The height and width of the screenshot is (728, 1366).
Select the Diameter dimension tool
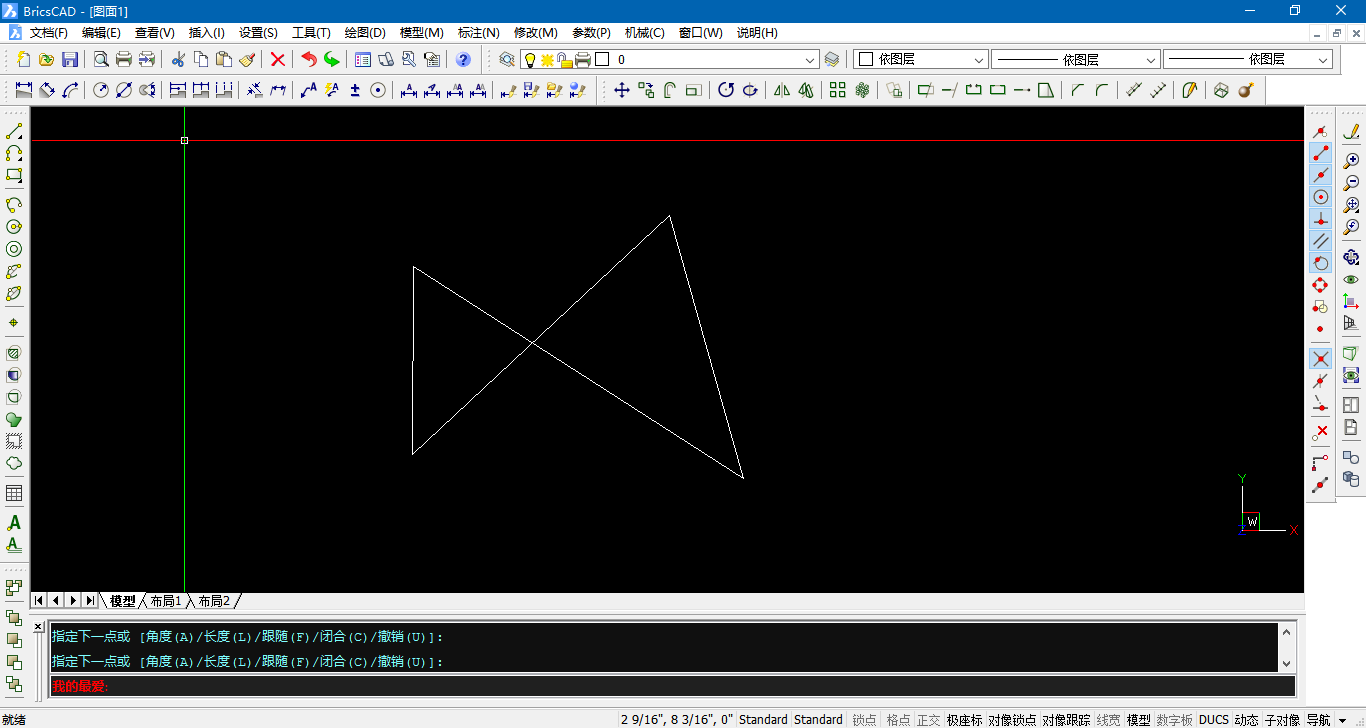coord(124,90)
